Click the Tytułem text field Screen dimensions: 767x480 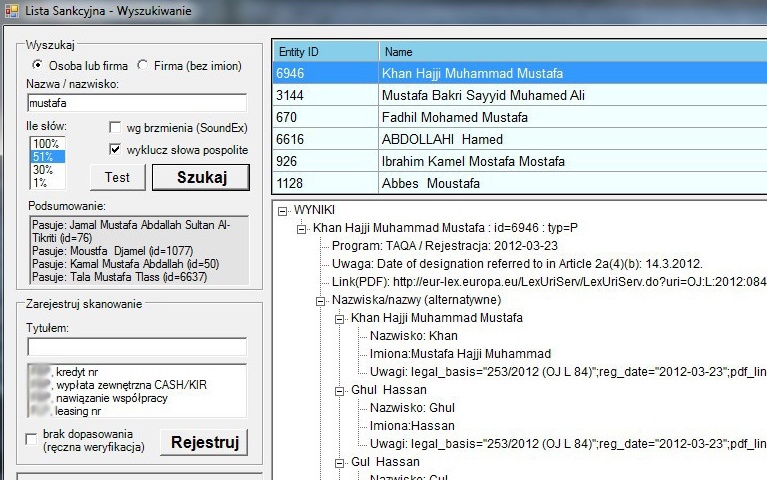pos(136,347)
